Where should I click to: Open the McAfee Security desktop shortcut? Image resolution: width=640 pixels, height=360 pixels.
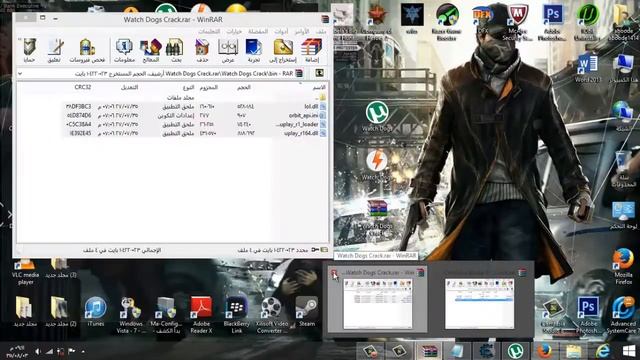518,22
